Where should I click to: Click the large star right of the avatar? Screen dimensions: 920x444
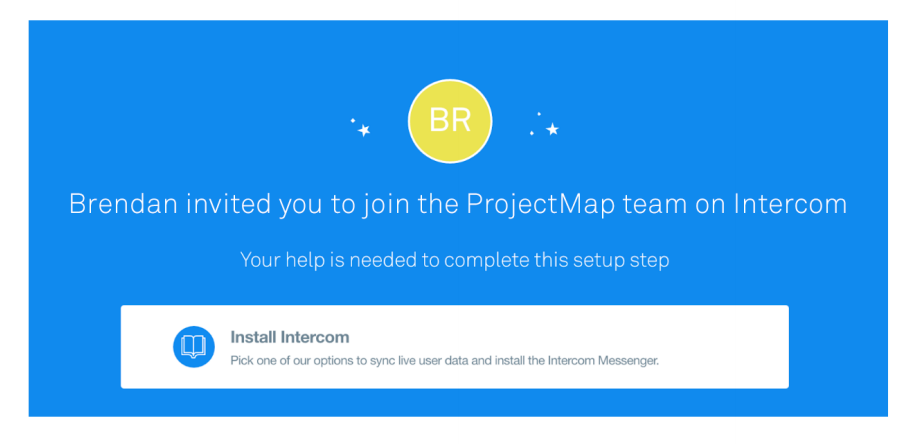552,129
